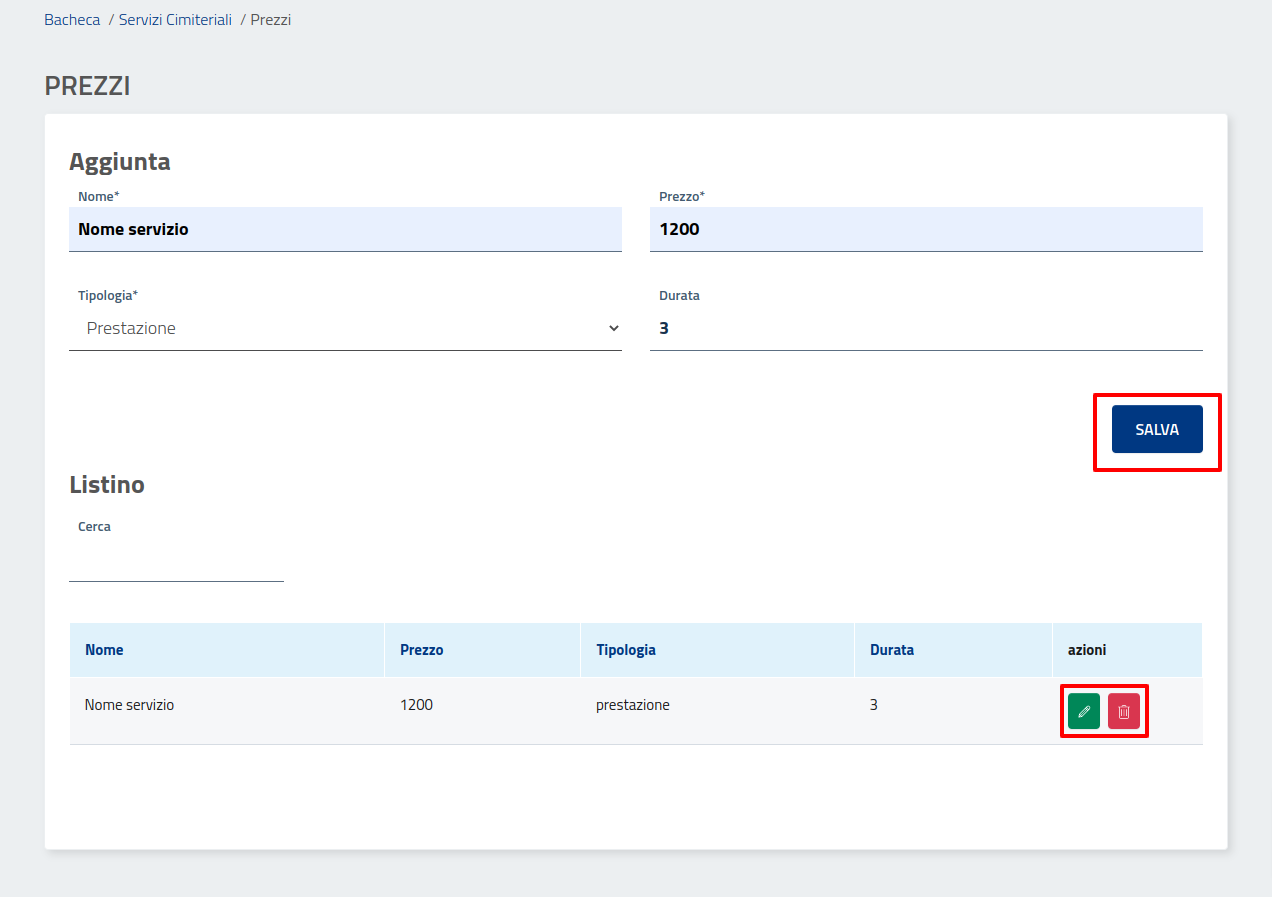Screen dimensions: 1272x897
Task: Sort the table by Nome column header
Action: (x=105, y=650)
